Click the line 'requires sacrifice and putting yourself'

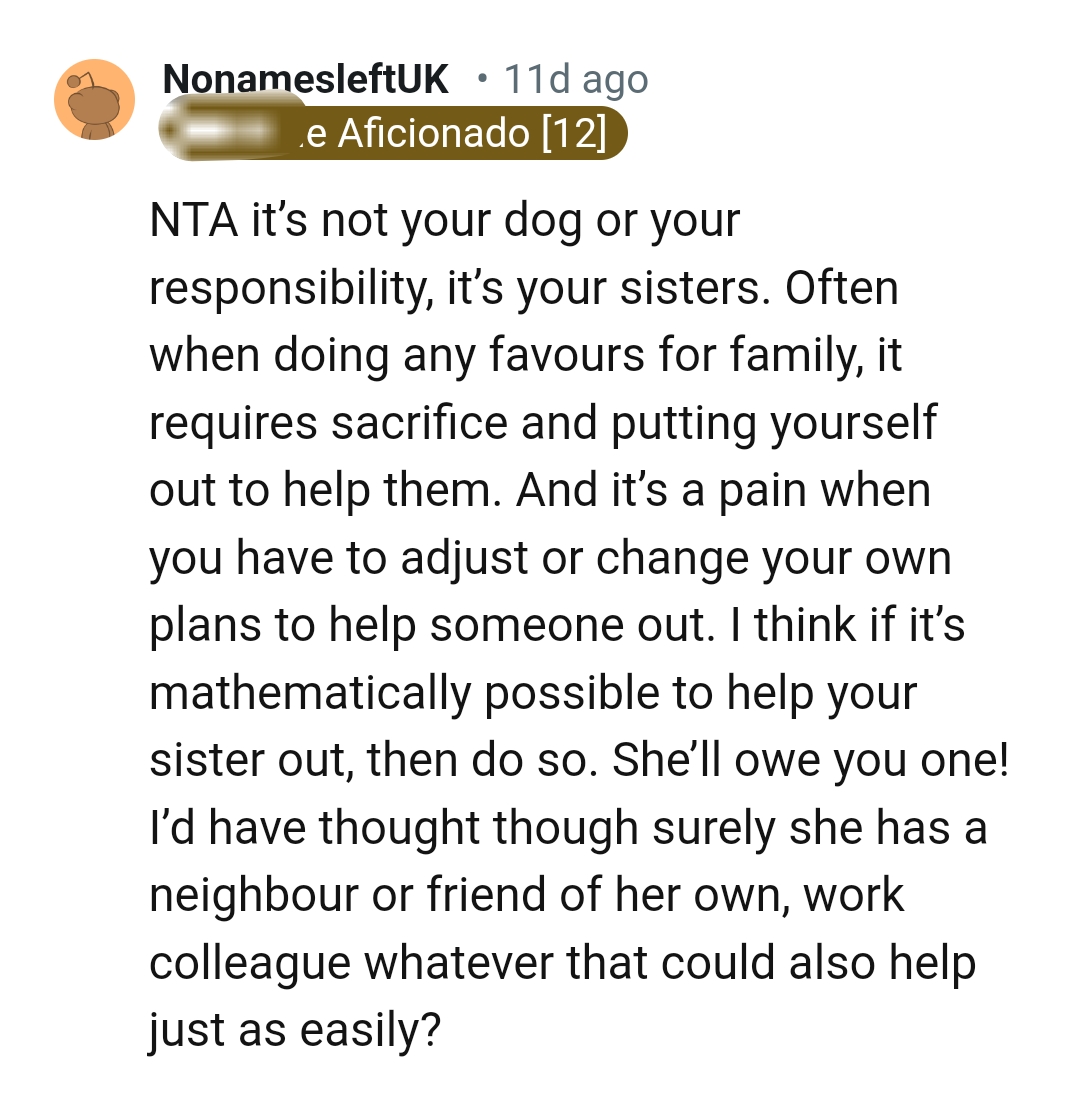click(x=543, y=423)
